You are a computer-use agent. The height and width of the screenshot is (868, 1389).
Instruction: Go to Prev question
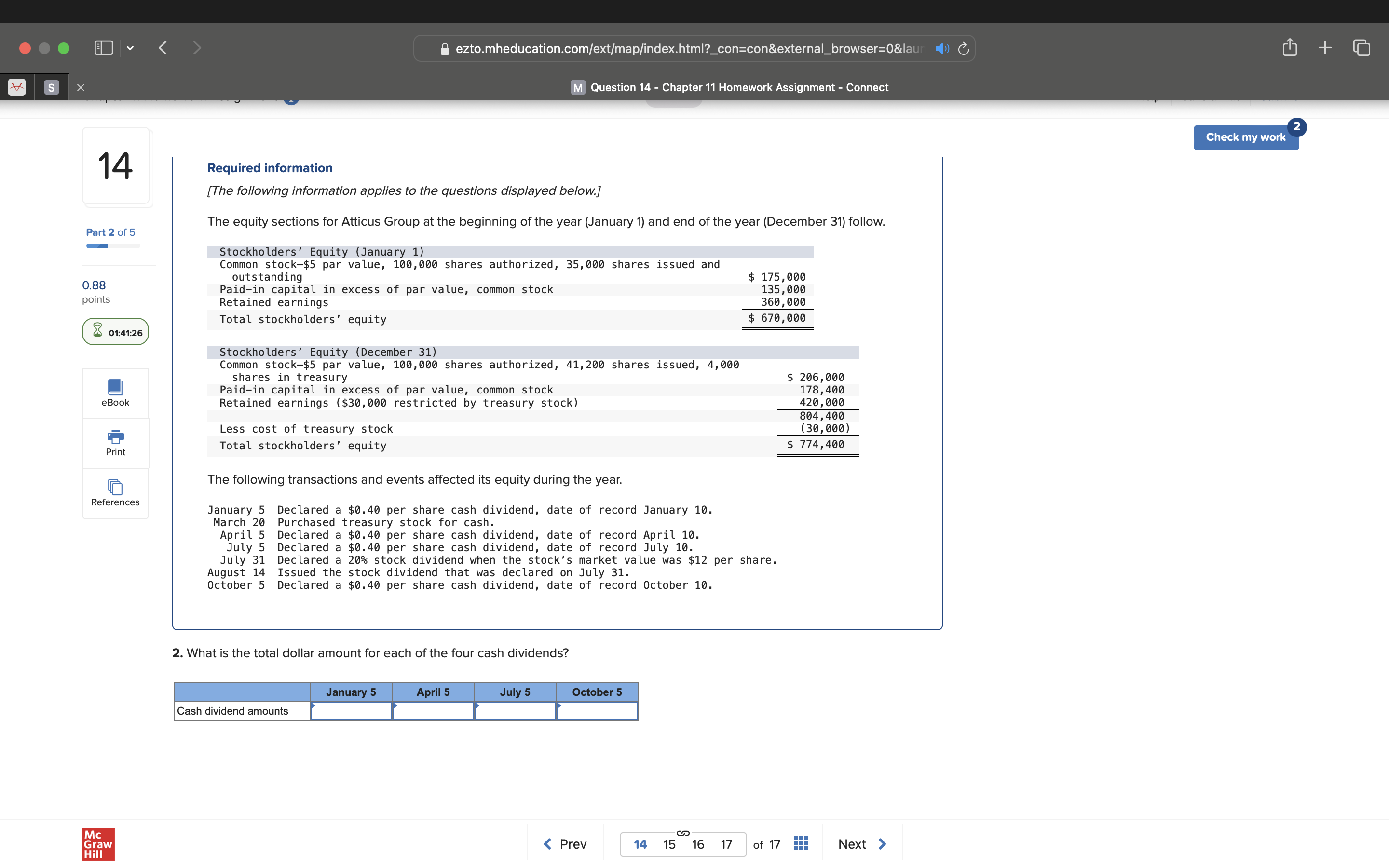point(565,844)
